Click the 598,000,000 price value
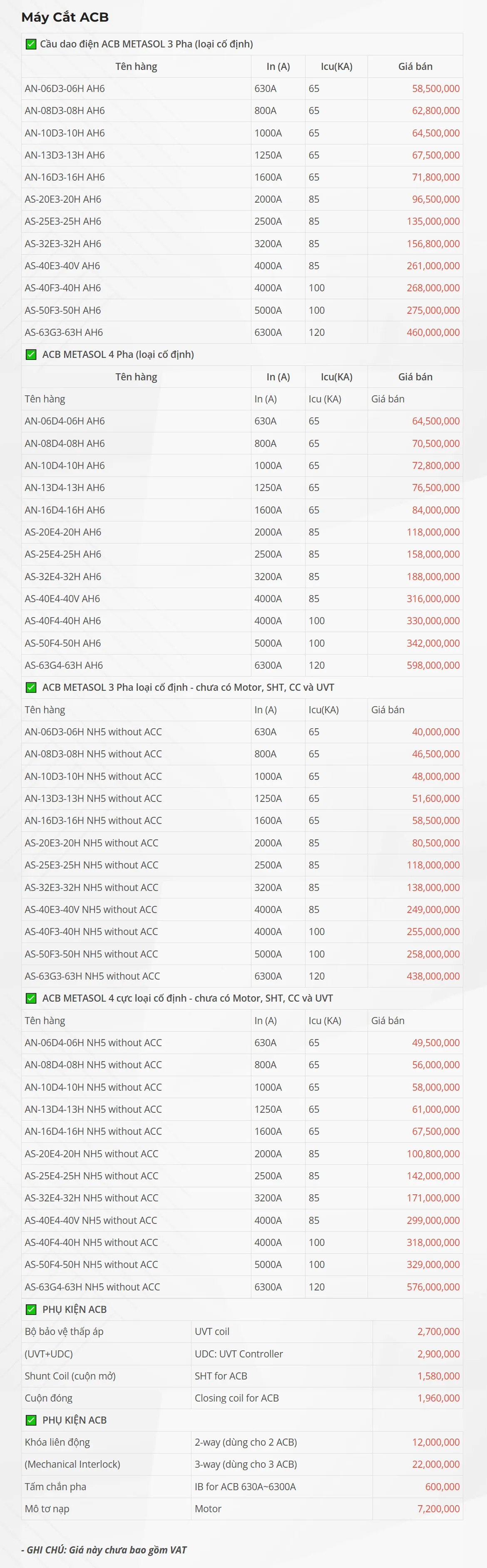Viewport: 487px width, 1568px height. pyautogui.click(x=433, y=665)
